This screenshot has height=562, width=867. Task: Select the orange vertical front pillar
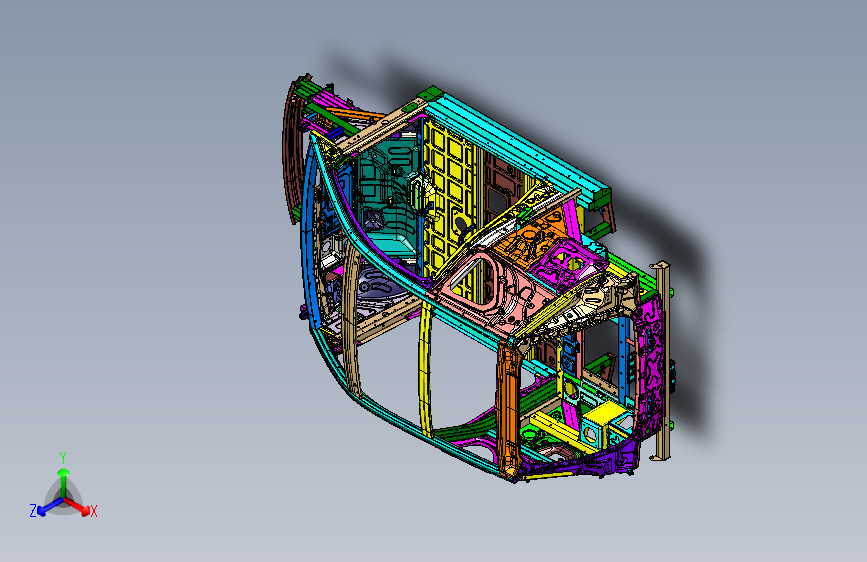tap(509, 408)
